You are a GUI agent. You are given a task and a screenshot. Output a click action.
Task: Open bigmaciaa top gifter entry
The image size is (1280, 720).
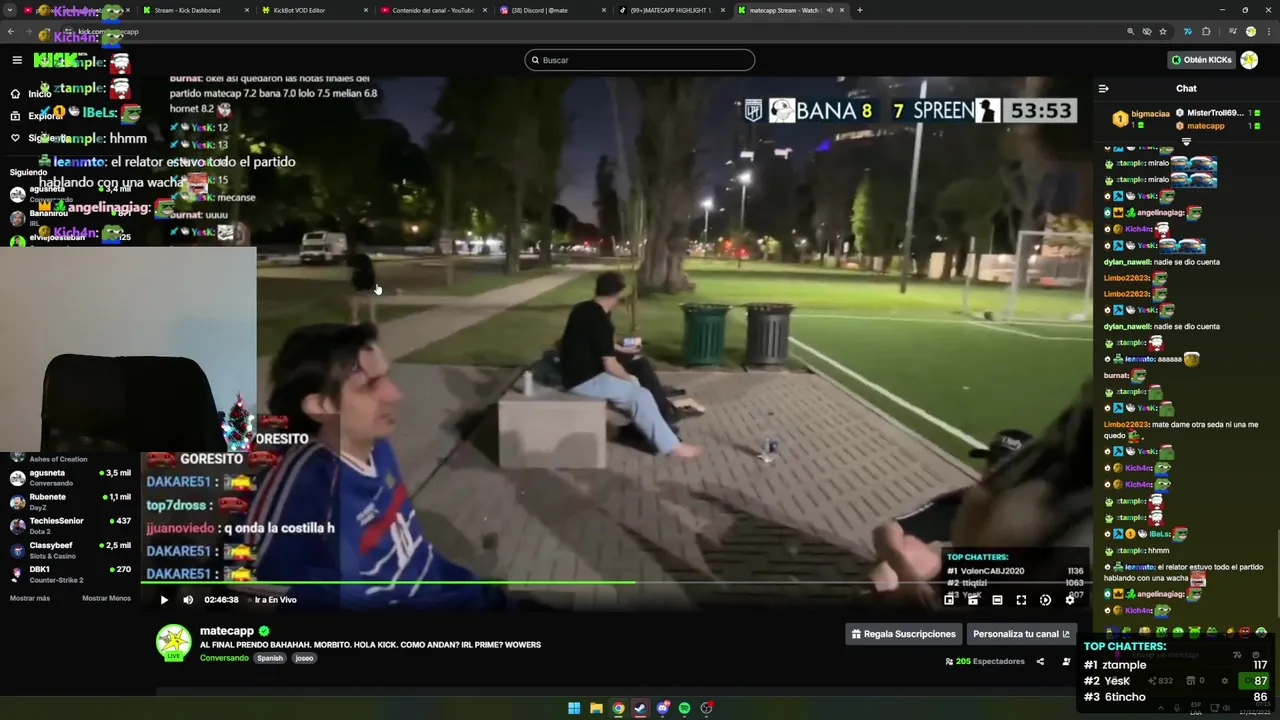tap(1141, 119)
